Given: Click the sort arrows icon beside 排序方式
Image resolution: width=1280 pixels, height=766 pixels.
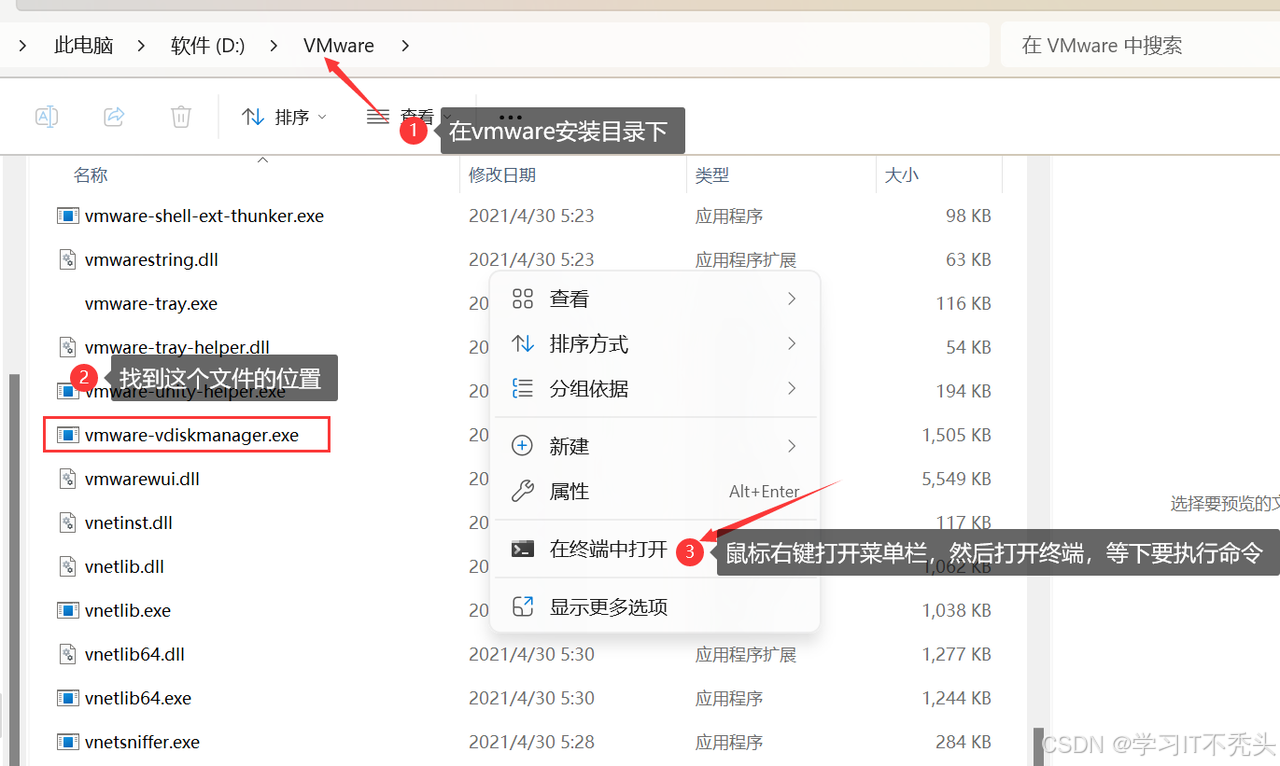Looking at the screenshot, I should [522, 344].
